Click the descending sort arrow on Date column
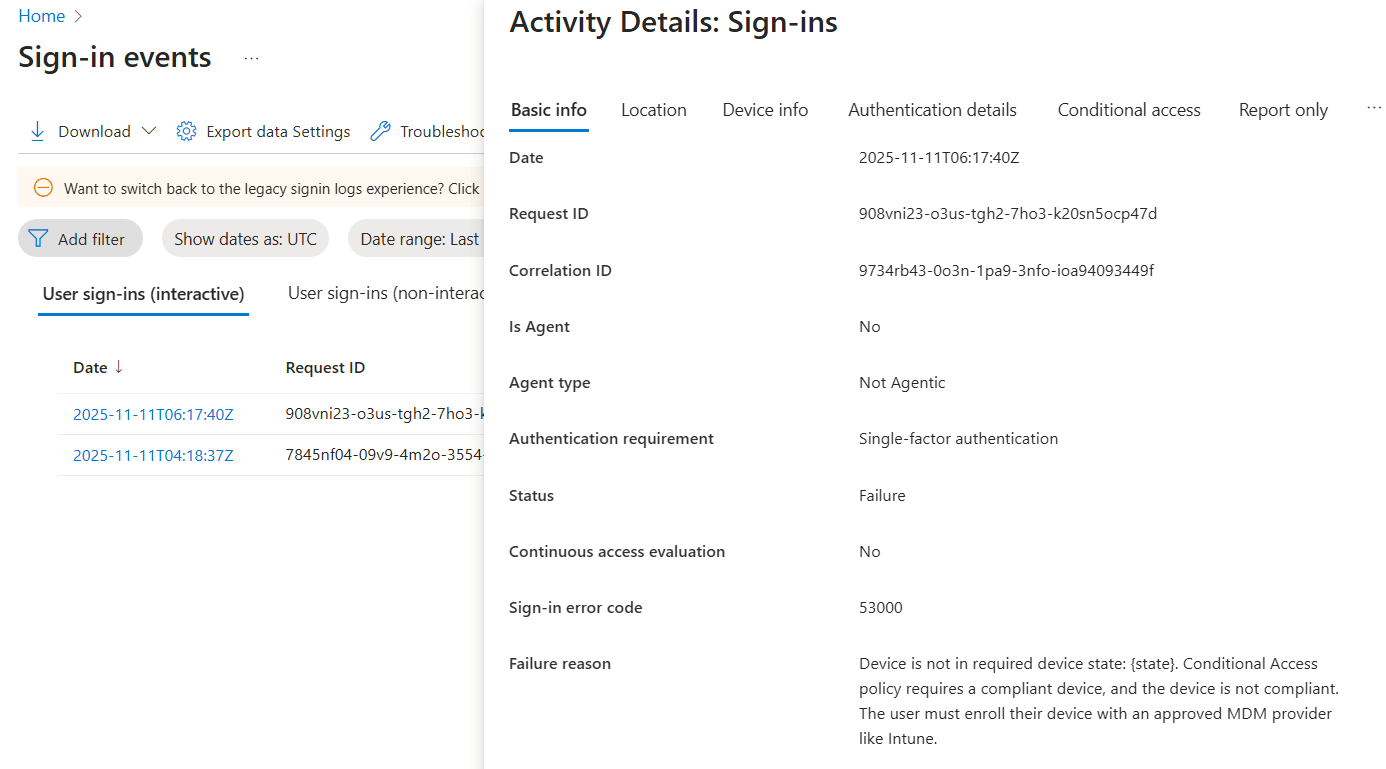This screenshot has height=769, width=1386. (117, 367)
